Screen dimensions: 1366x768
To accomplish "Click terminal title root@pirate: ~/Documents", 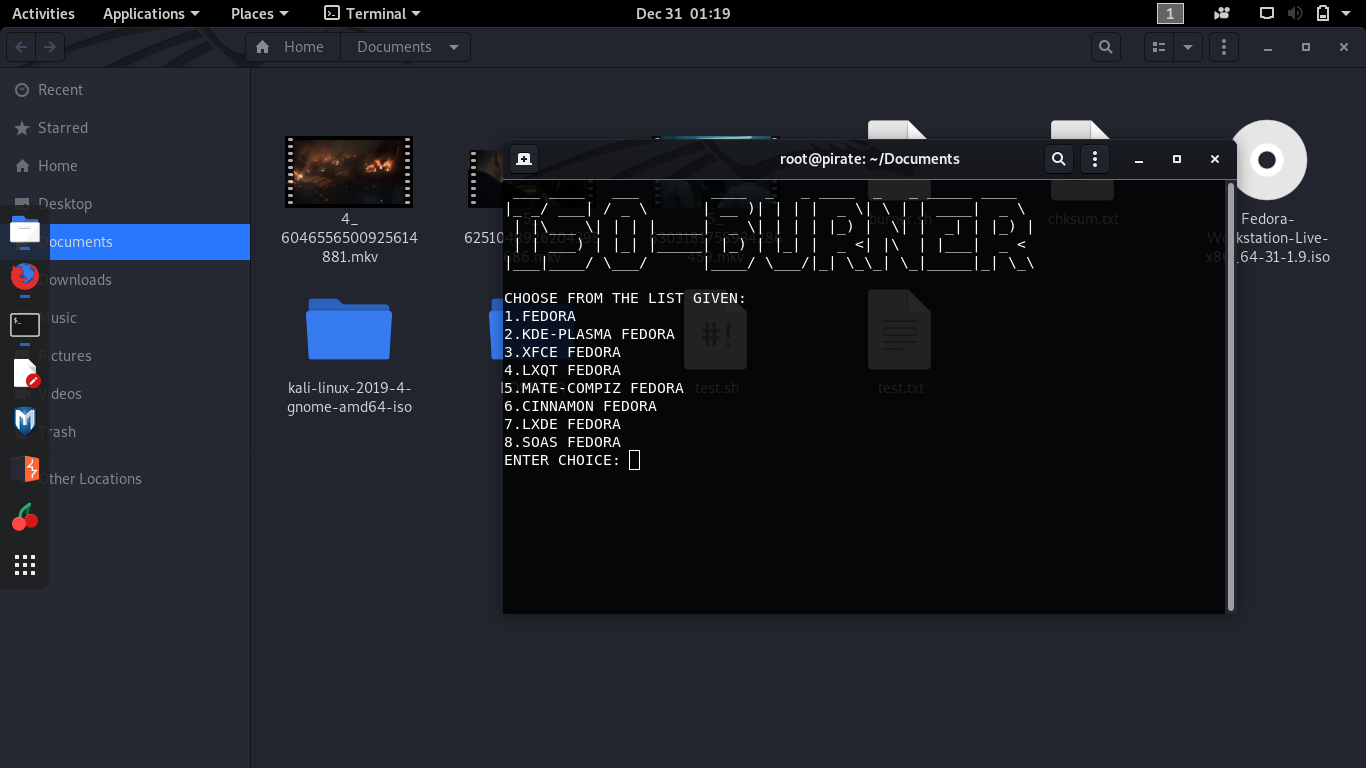I will [x=870, y=159].
